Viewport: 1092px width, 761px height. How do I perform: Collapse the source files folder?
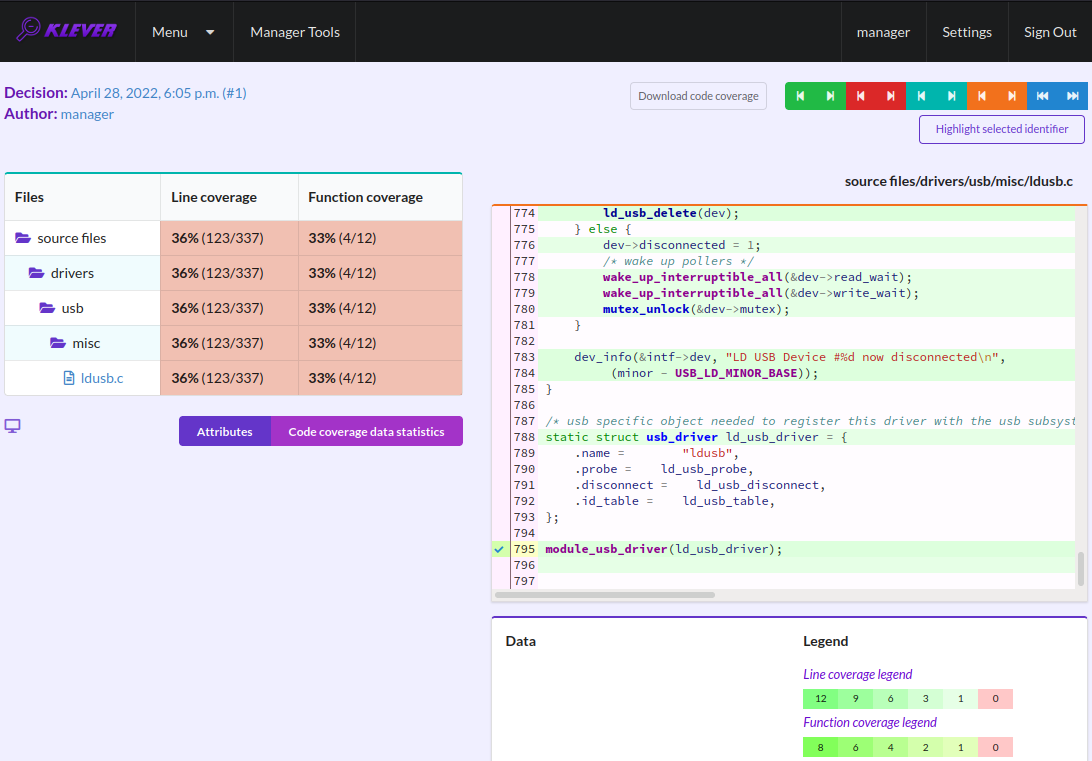point(72,238)
